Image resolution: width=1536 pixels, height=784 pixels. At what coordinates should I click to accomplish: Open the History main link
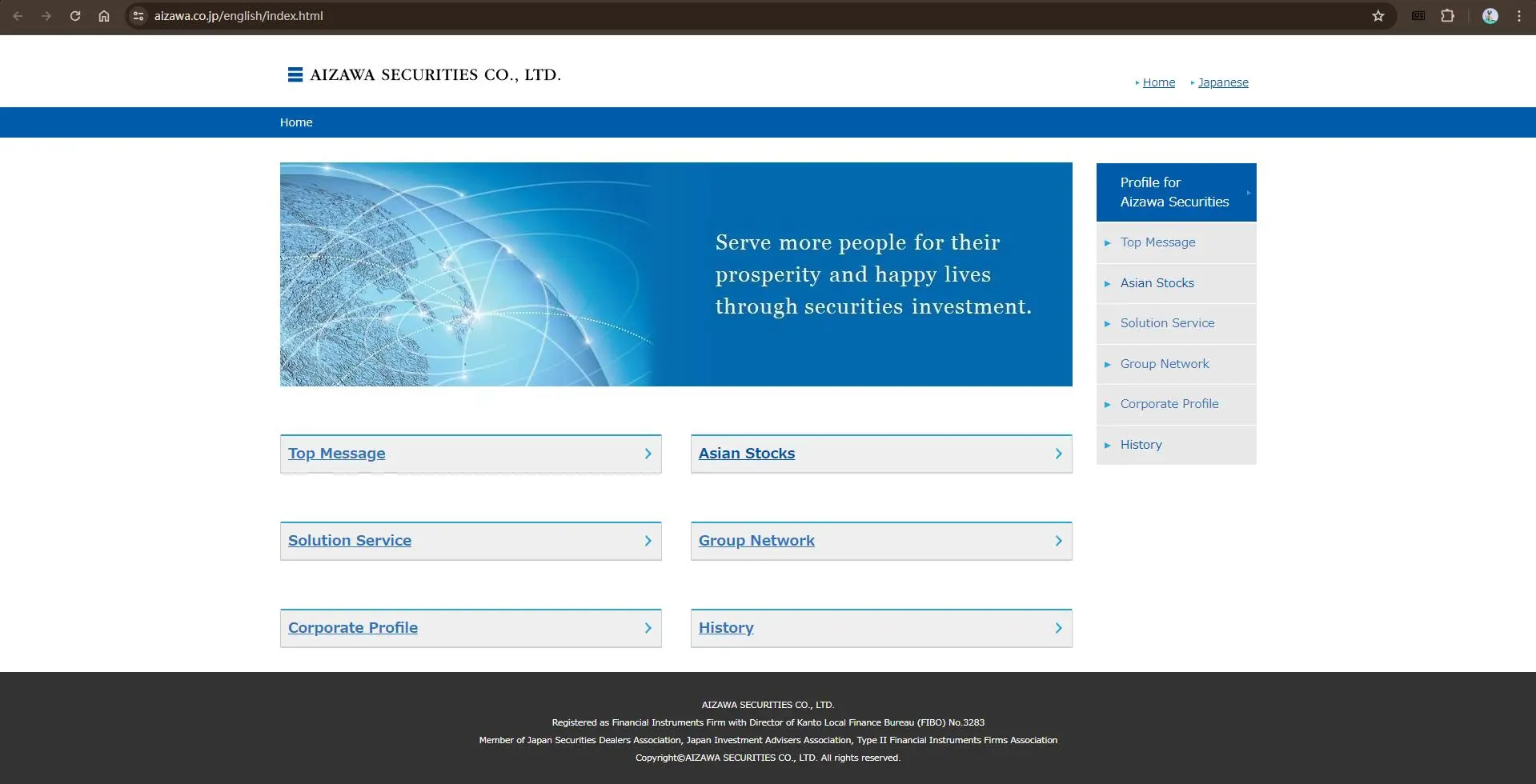click(x=726, y=628)
